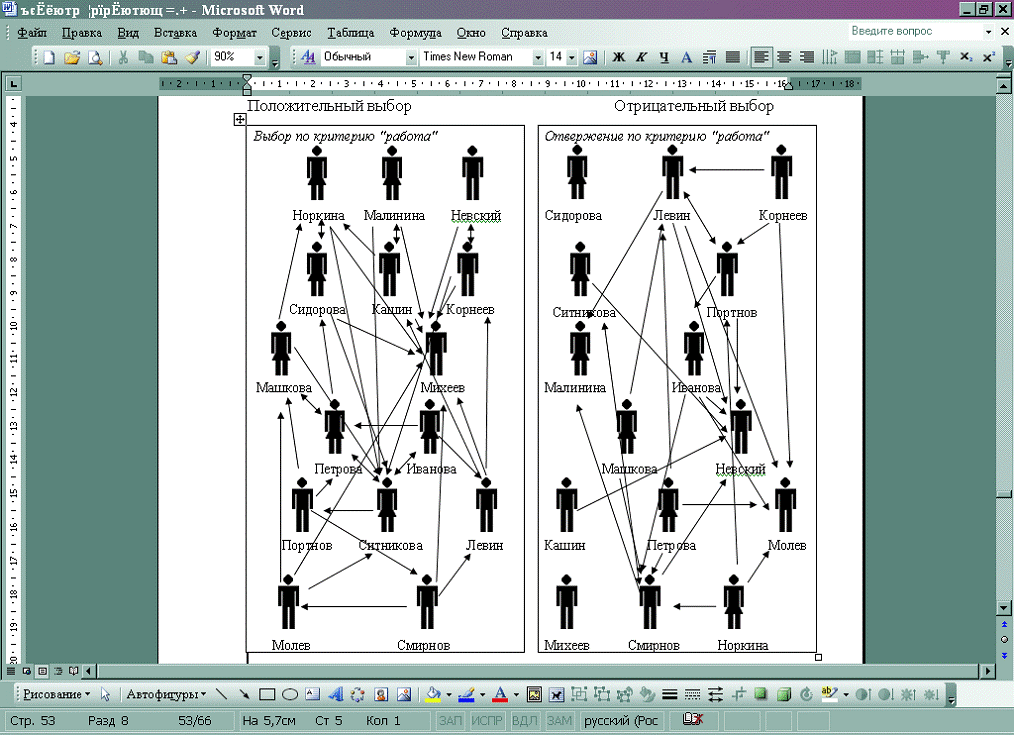Click the Font Color red A swatch
The width and height of the screenshot is (1014, 735).
pos(498,694)
